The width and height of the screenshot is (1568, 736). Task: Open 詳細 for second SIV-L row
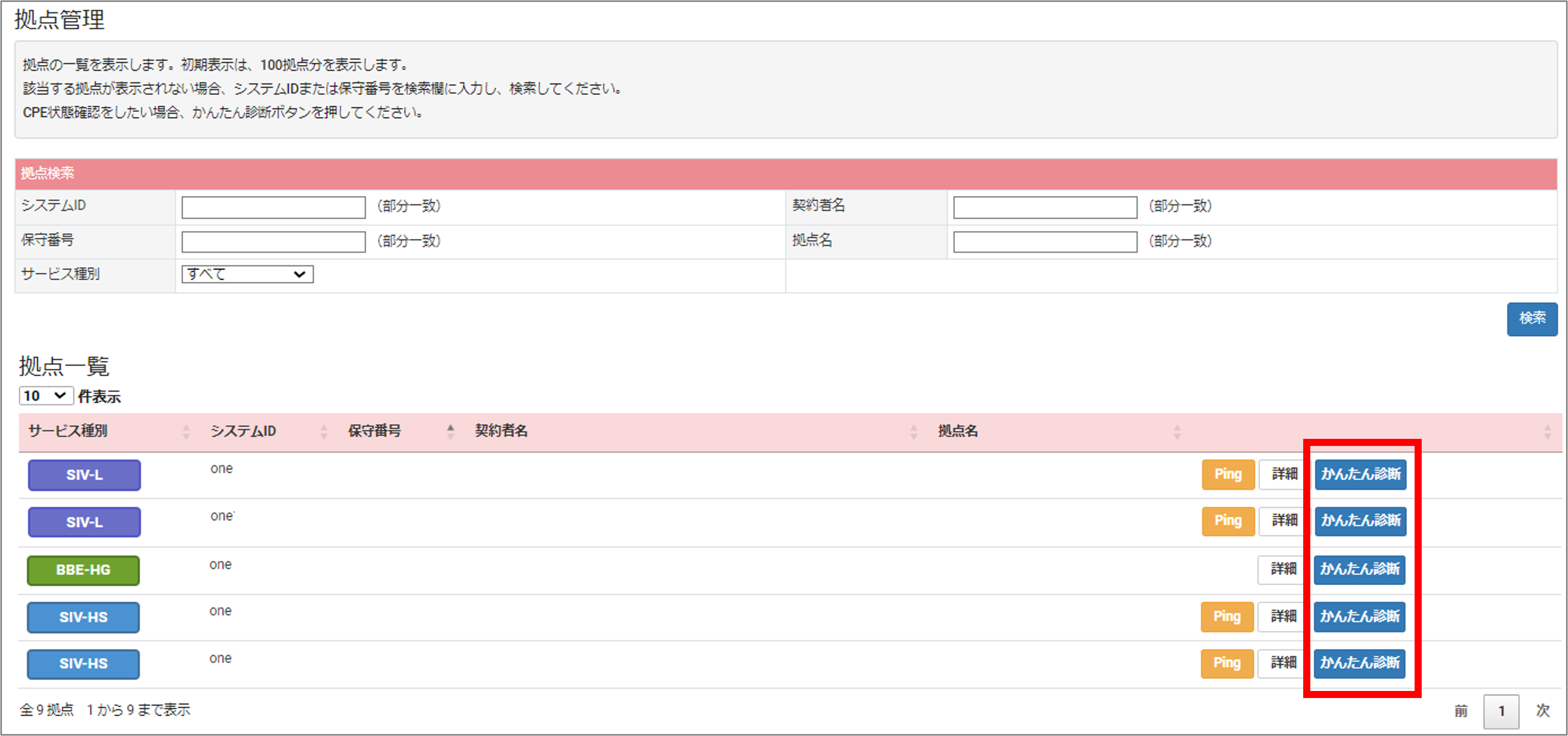[1284, 521]
